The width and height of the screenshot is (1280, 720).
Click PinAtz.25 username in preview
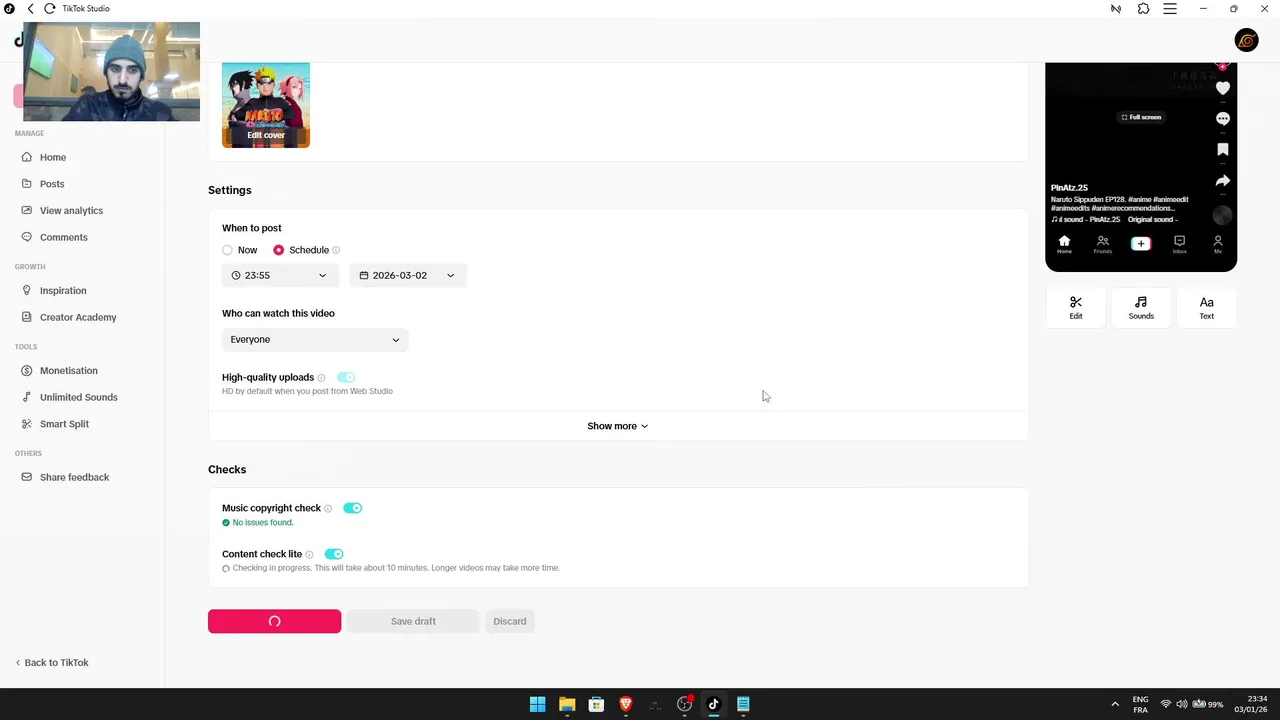point(1069,188)
